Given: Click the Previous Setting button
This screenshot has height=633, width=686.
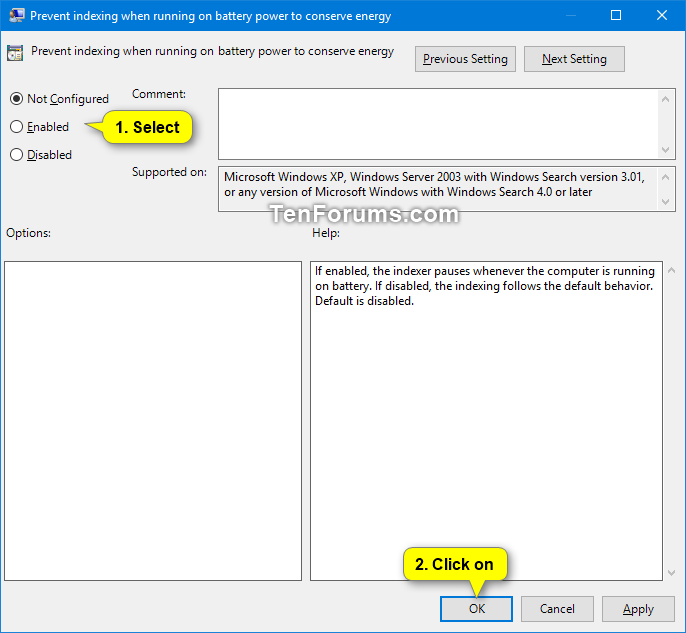Looking at the screenshot, I should (x=465, y=59).
